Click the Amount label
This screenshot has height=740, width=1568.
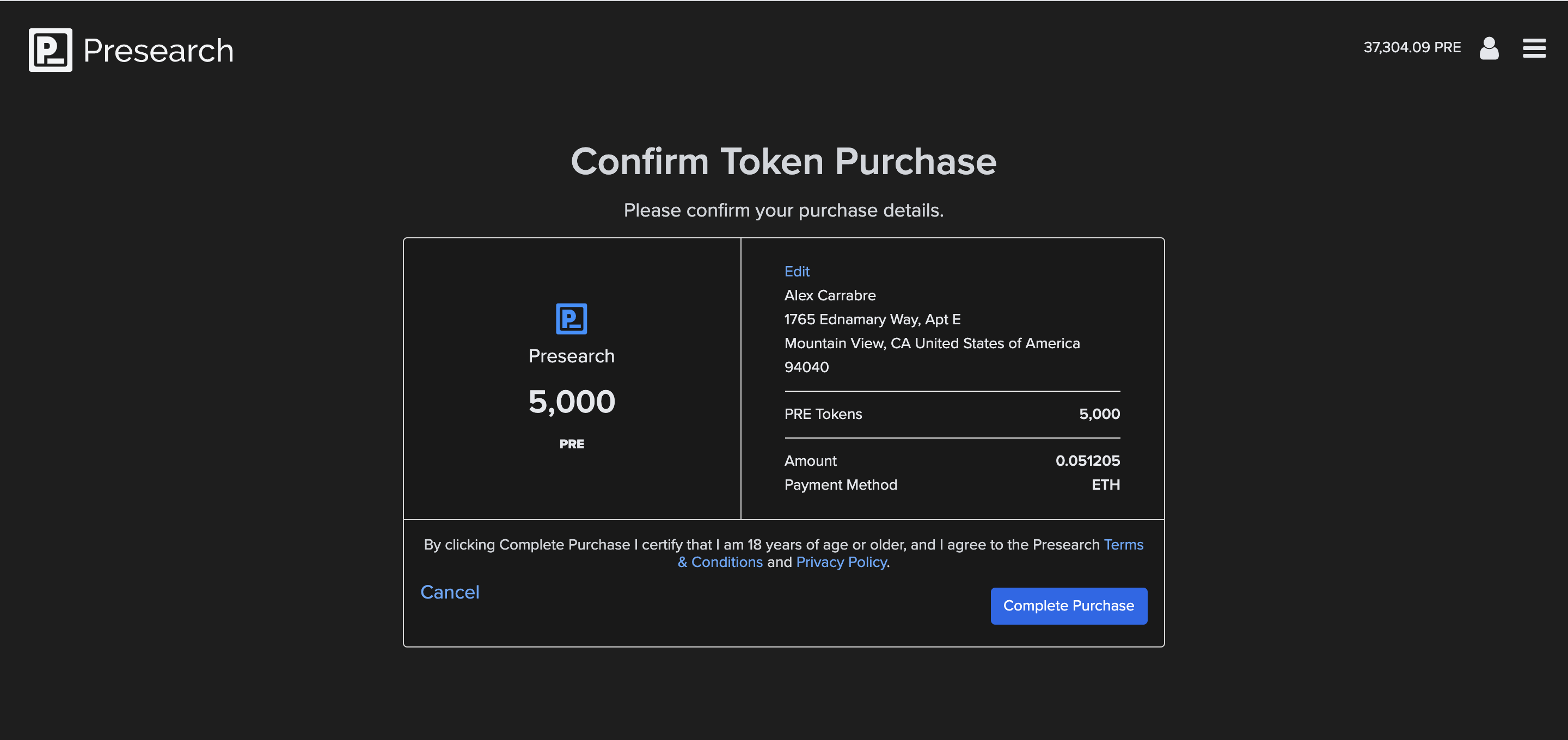click(810, 461)
